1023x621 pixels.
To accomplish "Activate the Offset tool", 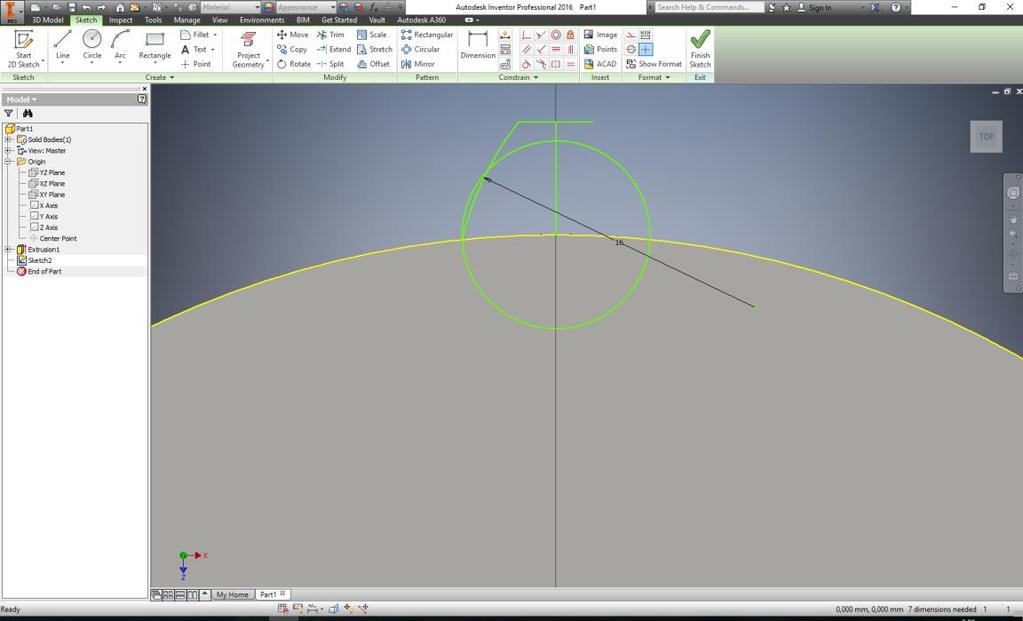I will click(373, 64).
